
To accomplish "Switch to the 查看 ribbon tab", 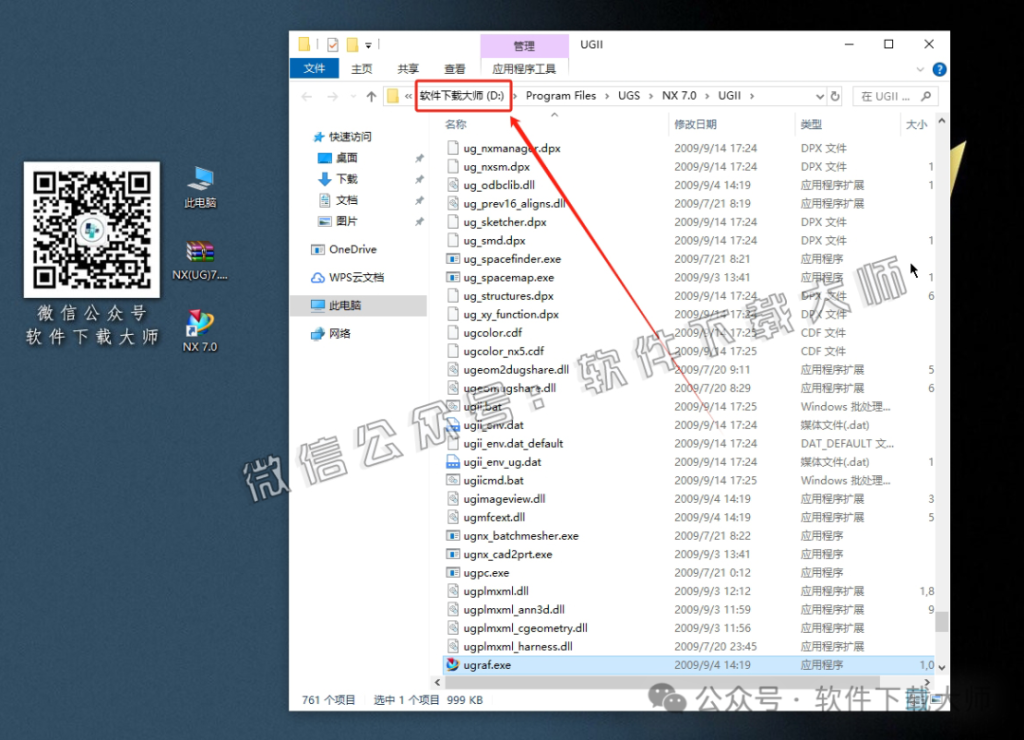I will [454, 68].
